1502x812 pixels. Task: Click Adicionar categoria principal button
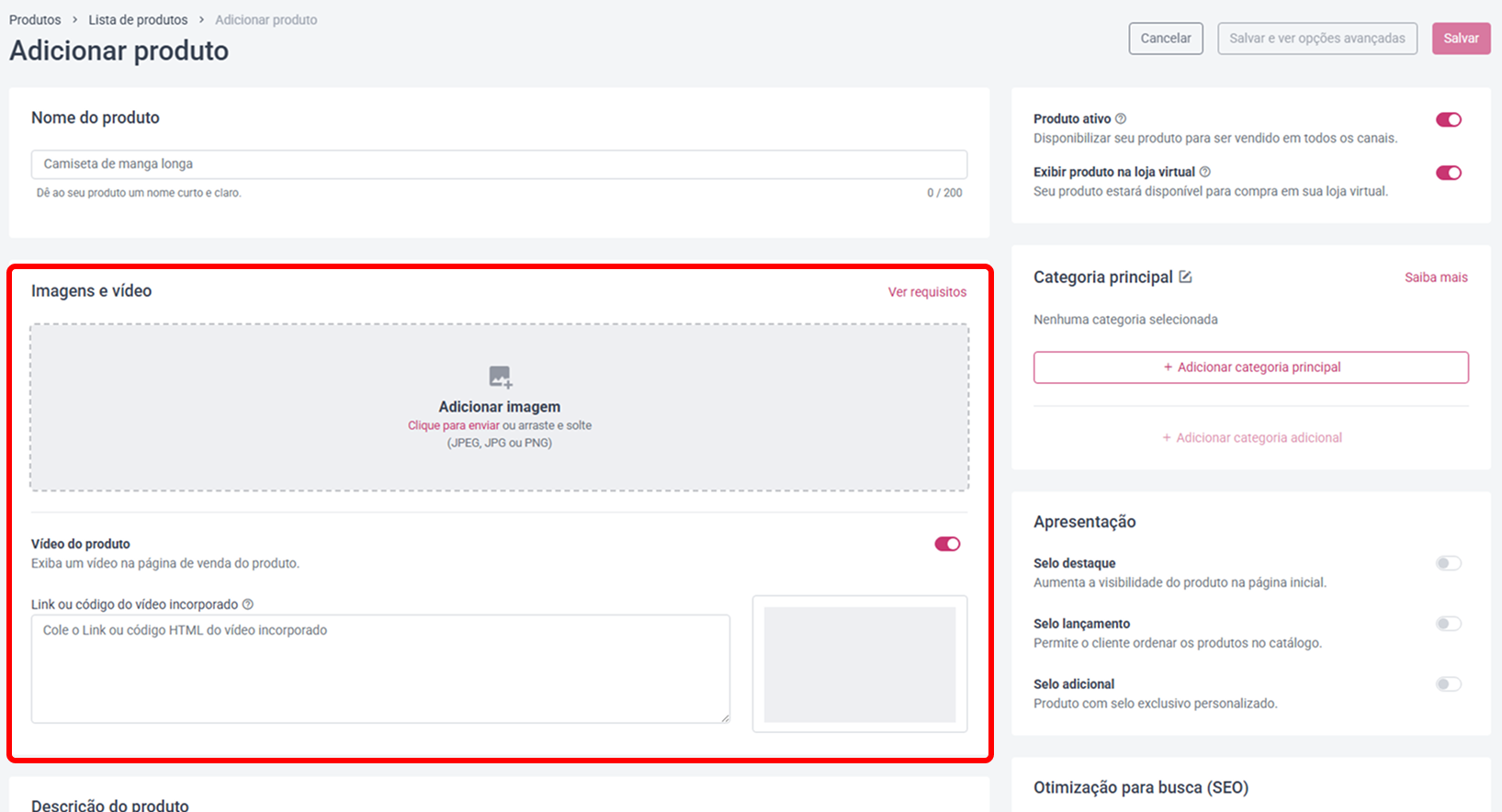1251,367
